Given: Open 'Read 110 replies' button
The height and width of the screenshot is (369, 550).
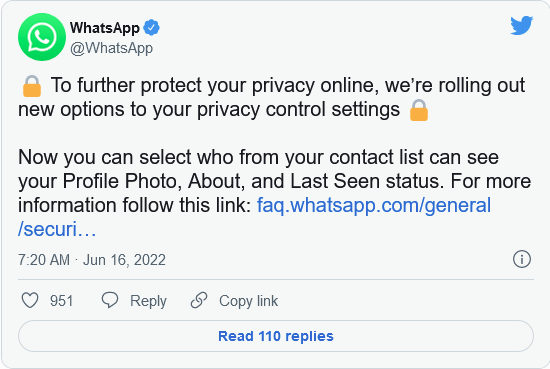Looking at the screenshot, I should [x=276, y=336].
